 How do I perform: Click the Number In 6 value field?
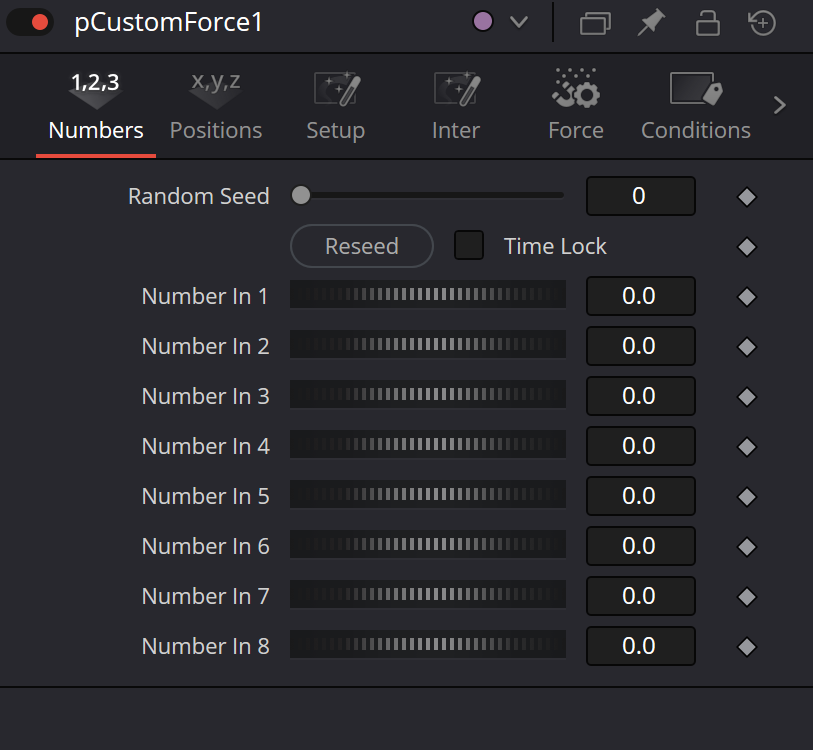(640, 546)
